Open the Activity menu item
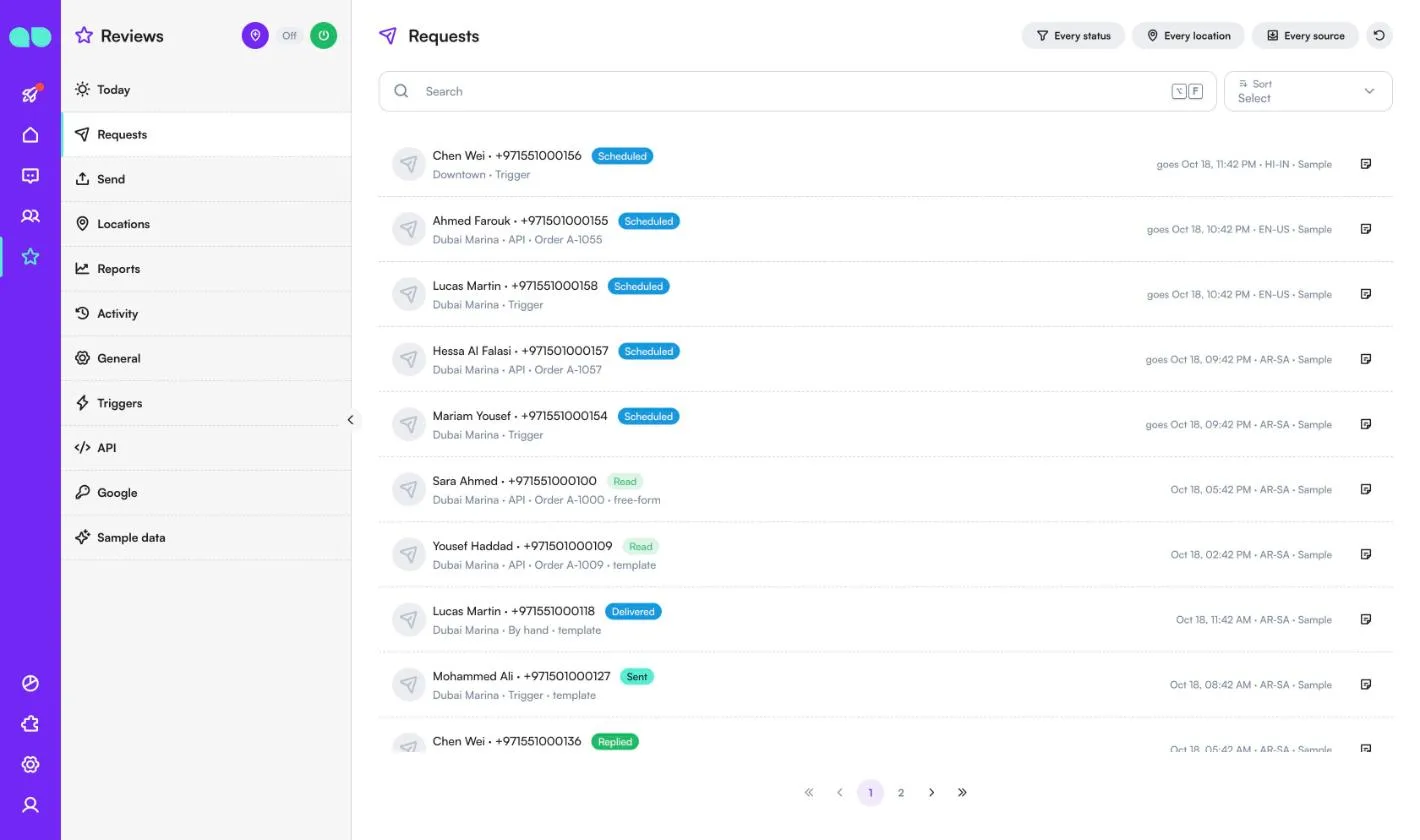 (x=206, y=313)
